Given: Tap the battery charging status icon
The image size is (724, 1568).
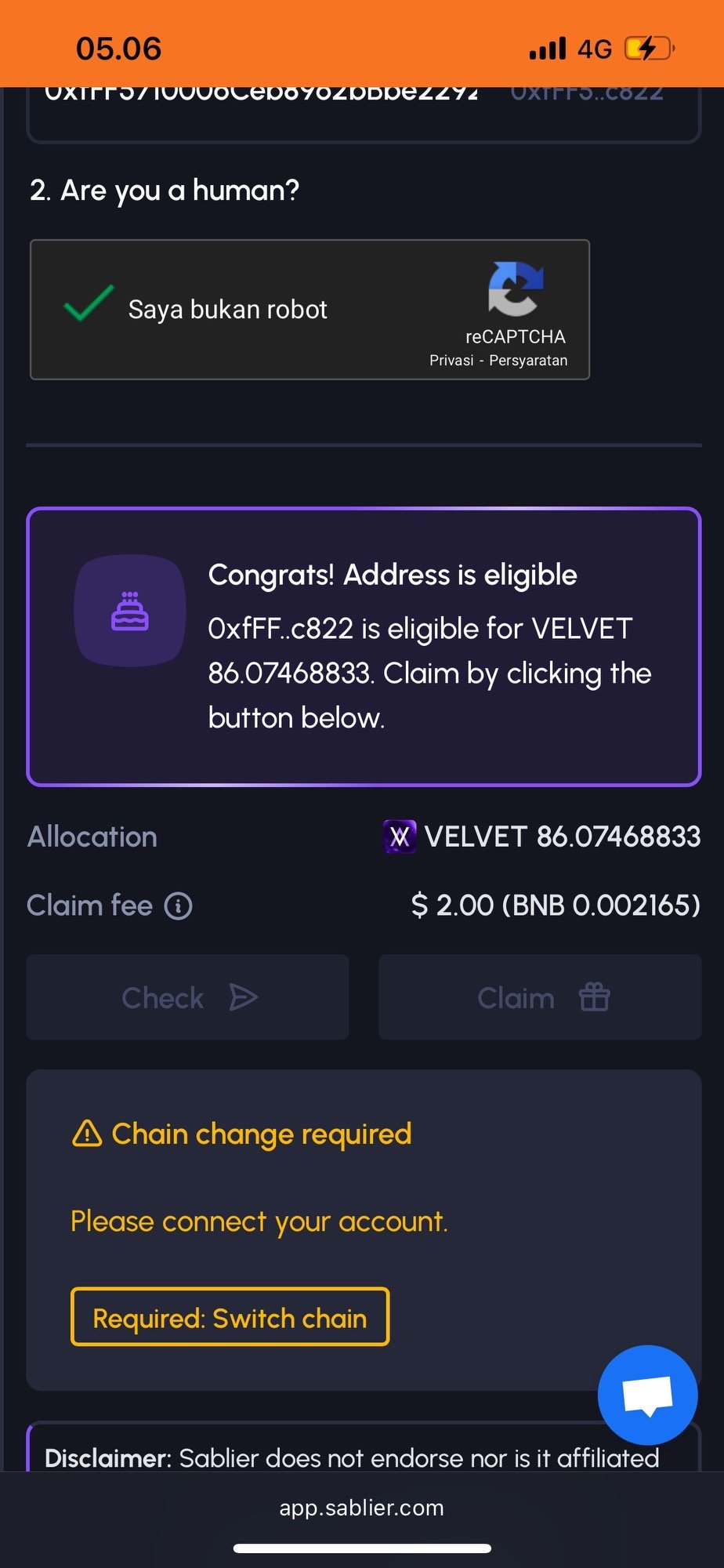Looking at the screenshot, I should pos(650,49).
